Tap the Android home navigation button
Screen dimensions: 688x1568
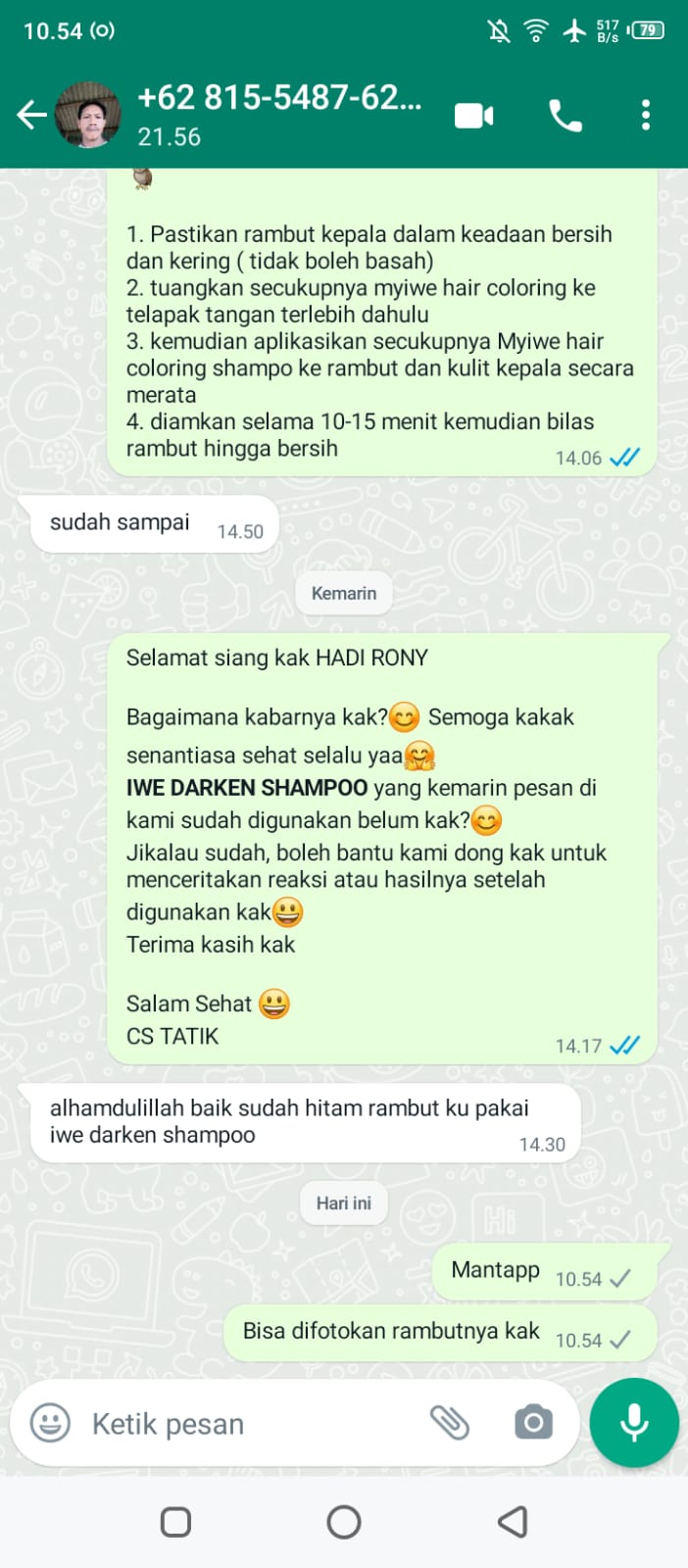[x=344, y=1522]
